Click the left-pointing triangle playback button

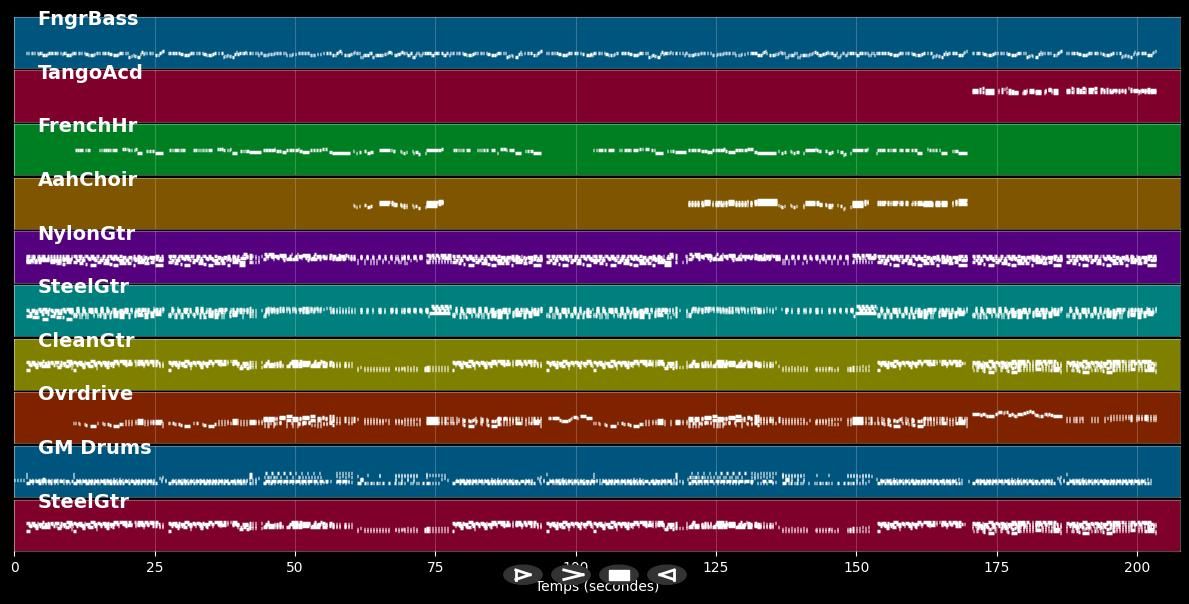click(667, 575)
